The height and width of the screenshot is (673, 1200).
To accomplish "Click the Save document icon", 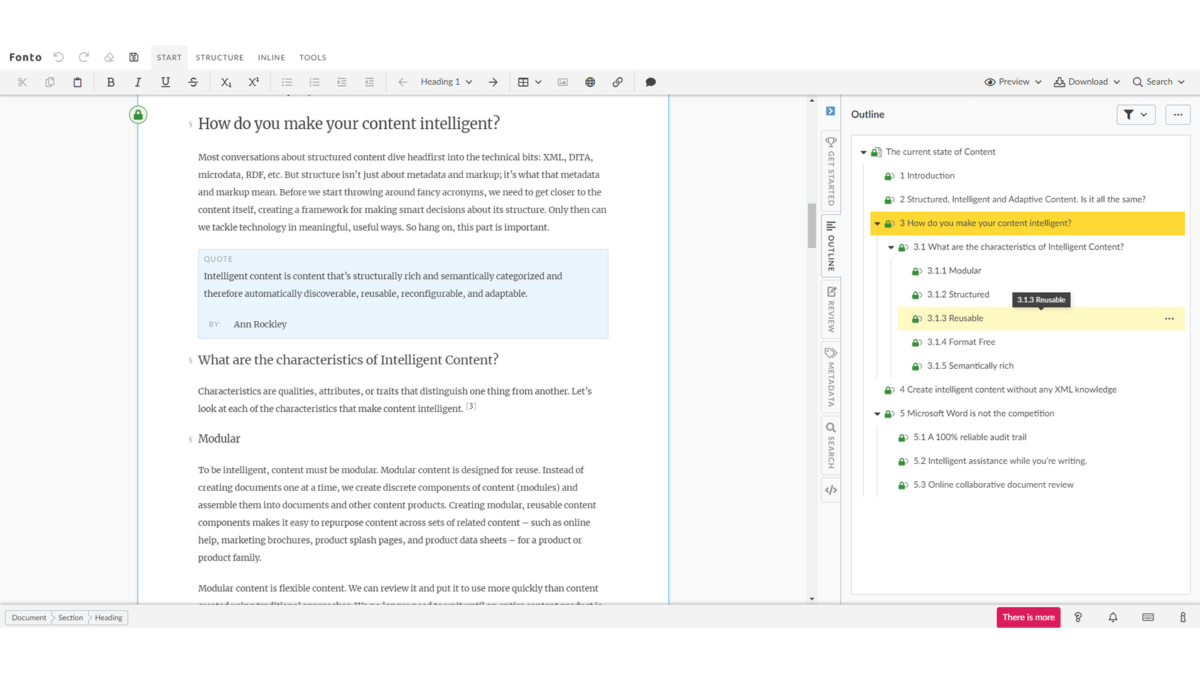I will 134,57.
